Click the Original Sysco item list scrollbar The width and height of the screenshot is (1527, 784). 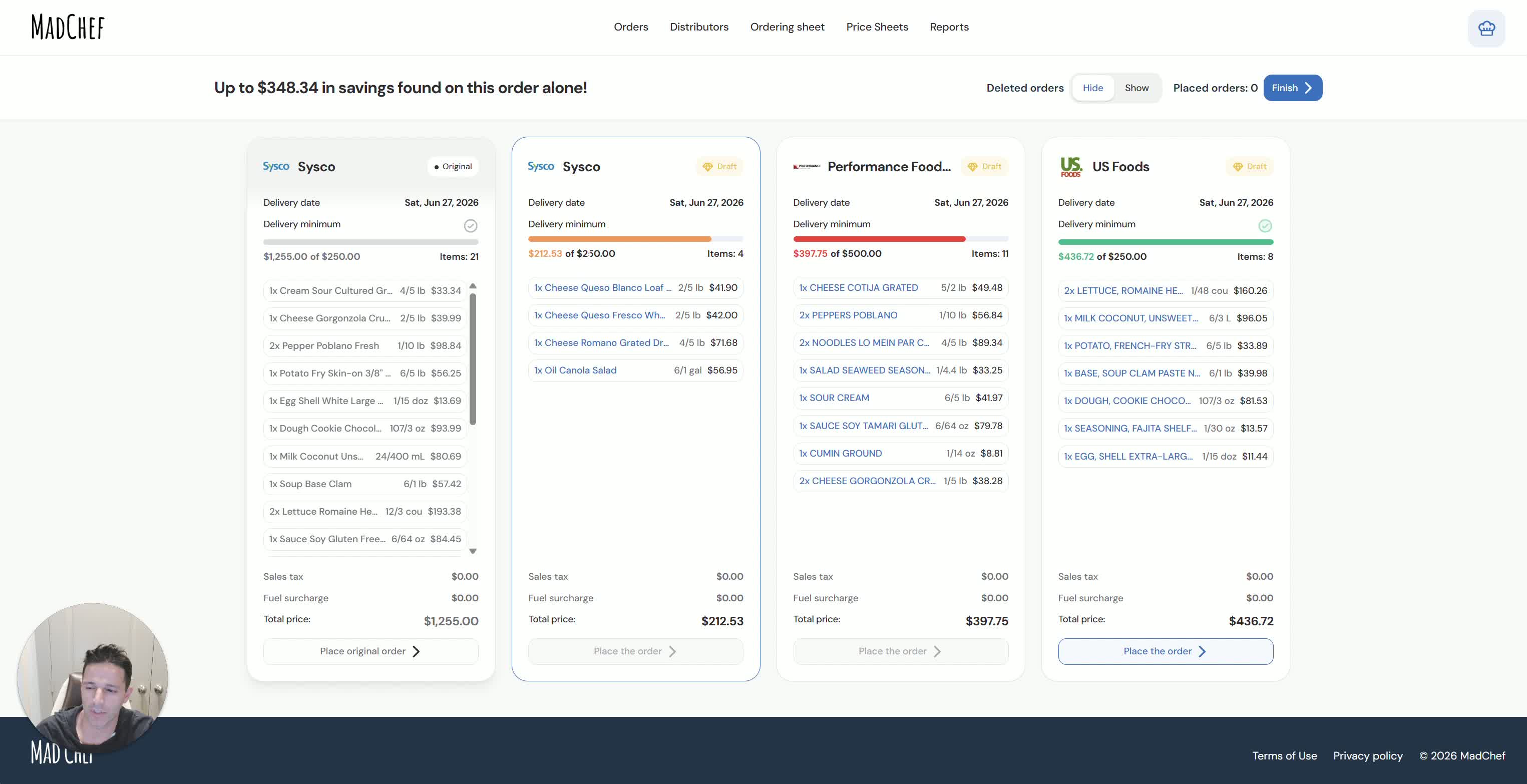click(x=473, y=359)
